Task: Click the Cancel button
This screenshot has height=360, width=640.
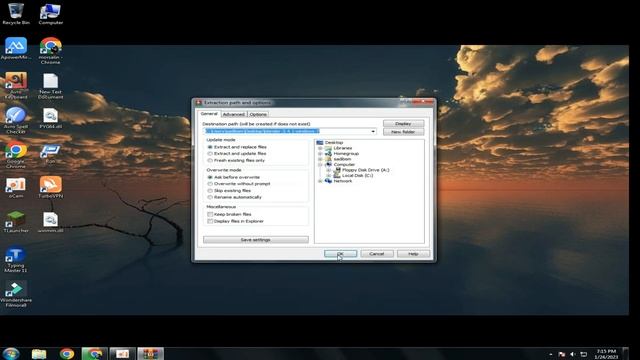Action: tap(377, 254)
